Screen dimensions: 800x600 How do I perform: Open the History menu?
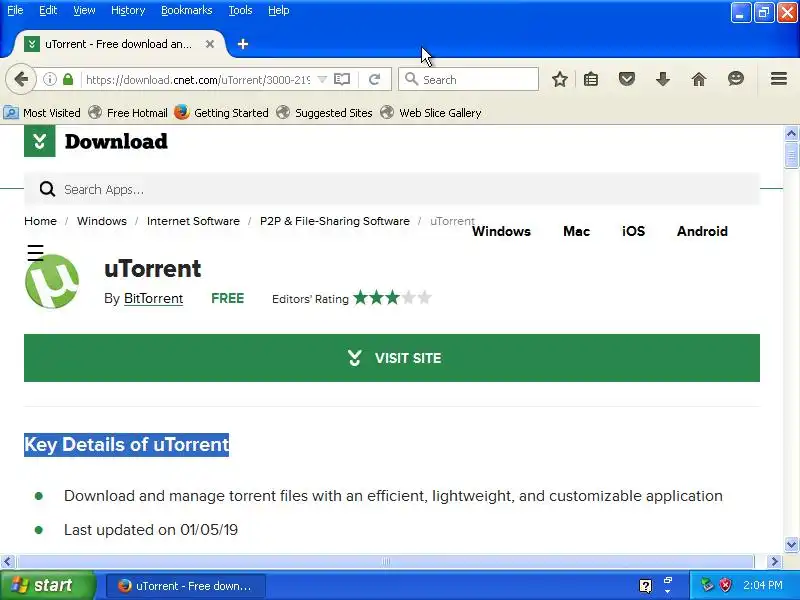click(x=128, y=10)
